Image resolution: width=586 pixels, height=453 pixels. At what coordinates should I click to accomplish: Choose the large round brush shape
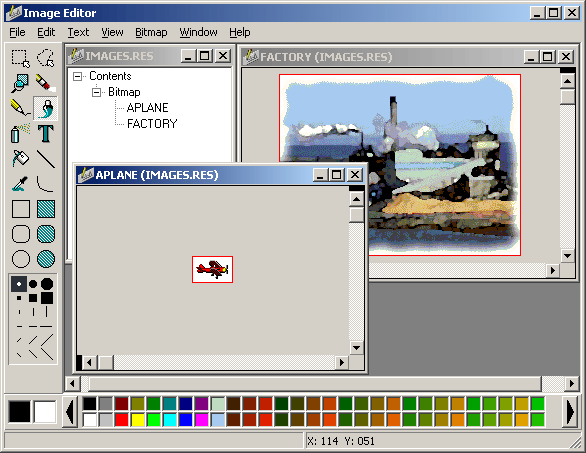[x=47, y=284]
